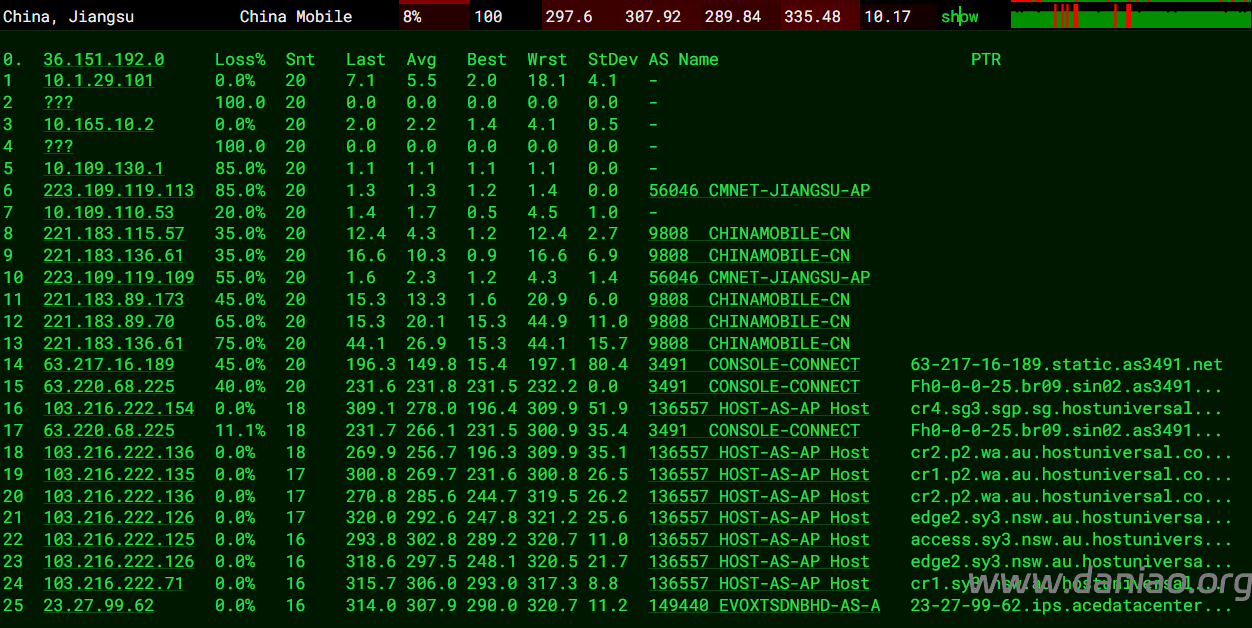Image resolution: width=1252 pixels, height=628 pixels.
Task: Open the 149440 EVOXTSDNBHD-AS-A AS link
Action: click(x=764, y=605)
